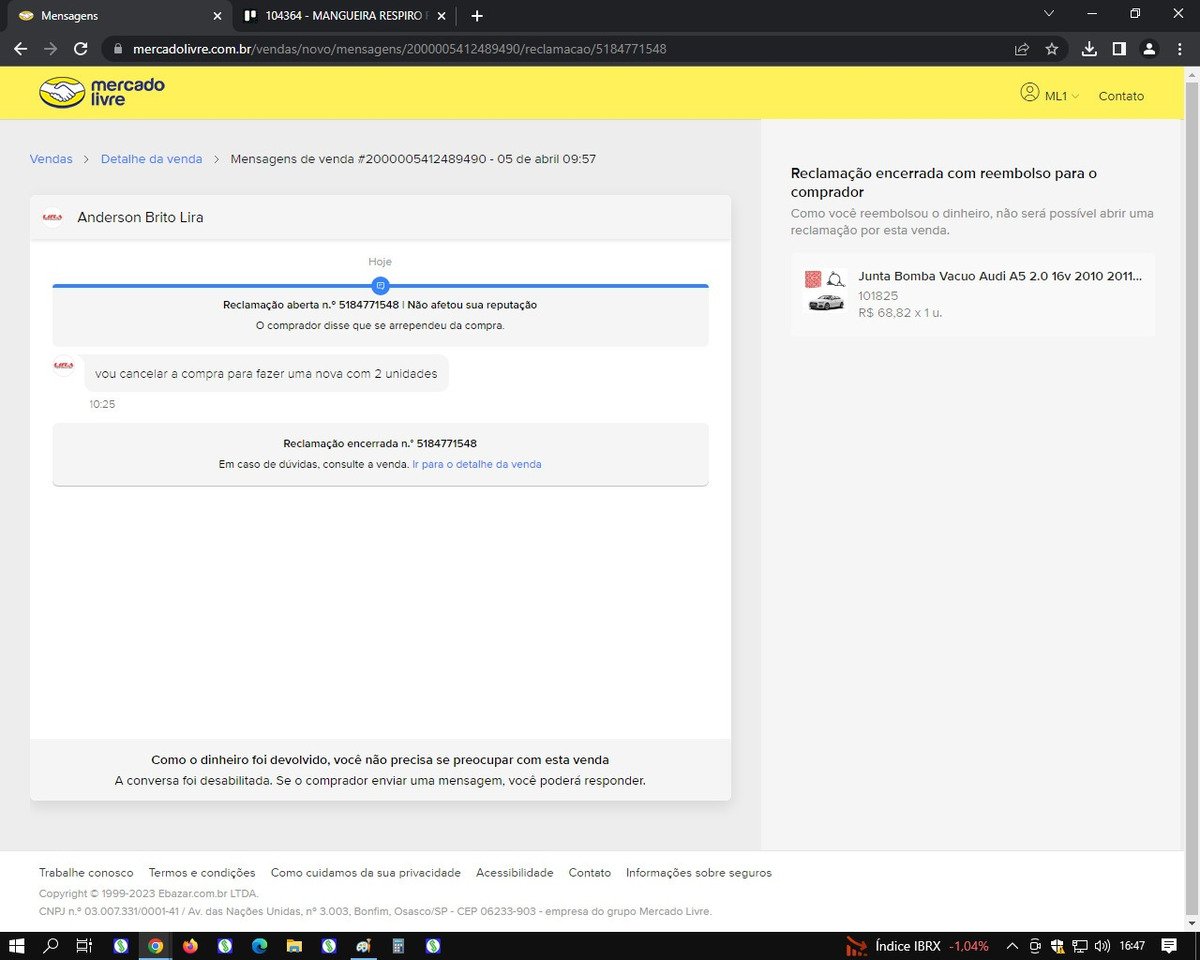
Task: Show hidden system tray icons
Action: tap(1012, 946)
